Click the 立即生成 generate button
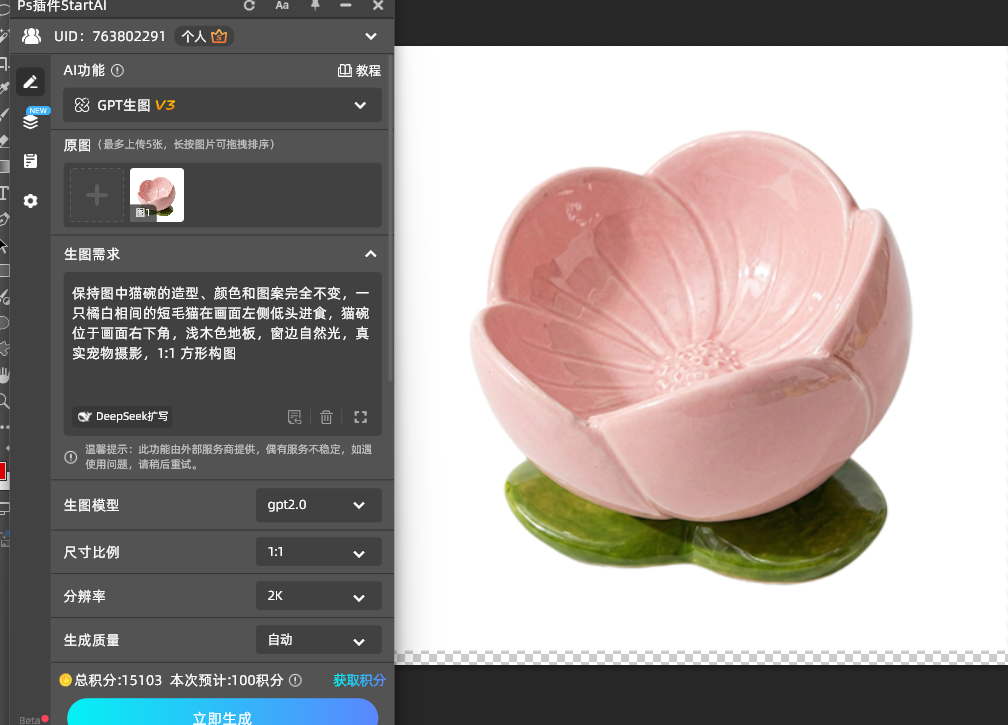Viewport: 1008px width, 725px height. tap(222, 713)
